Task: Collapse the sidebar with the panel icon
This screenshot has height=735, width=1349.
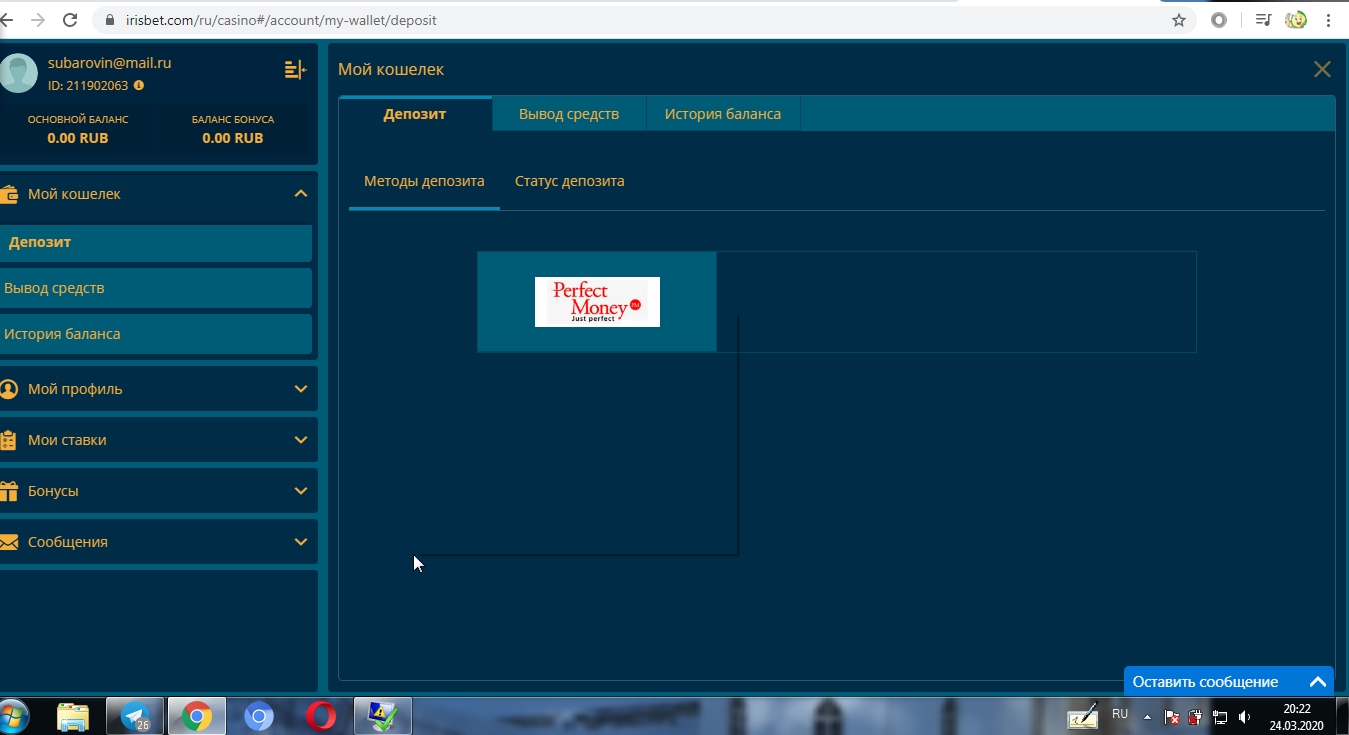Action: (x=294, y=69)
